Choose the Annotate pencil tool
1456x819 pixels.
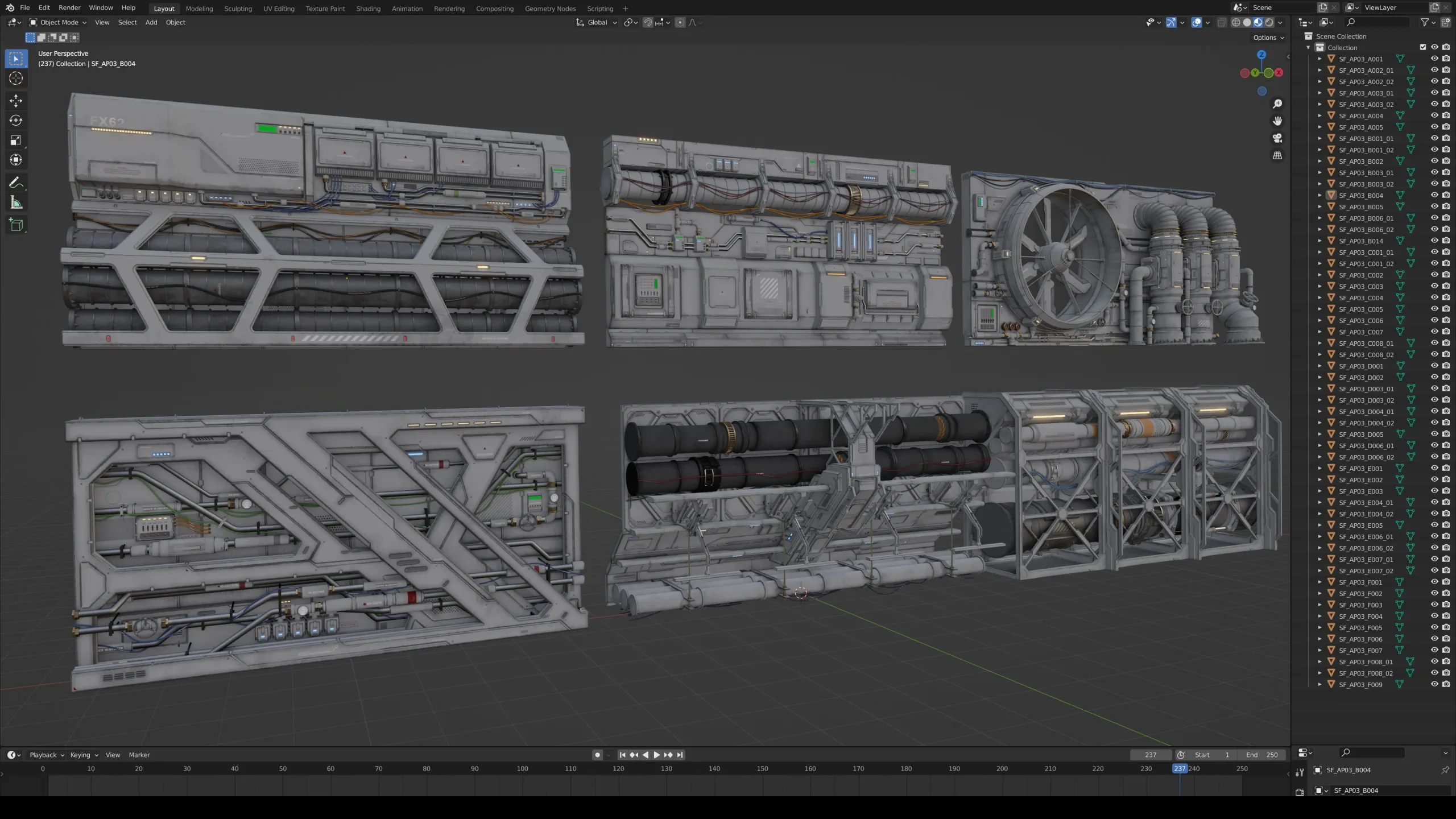tap(16, 183)
